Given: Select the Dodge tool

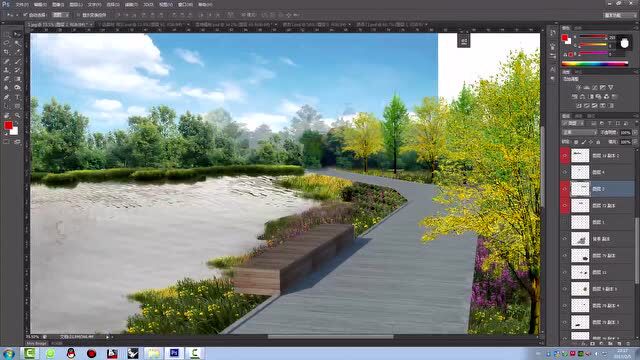Looking at the screenshot, I should coord(17,88).
